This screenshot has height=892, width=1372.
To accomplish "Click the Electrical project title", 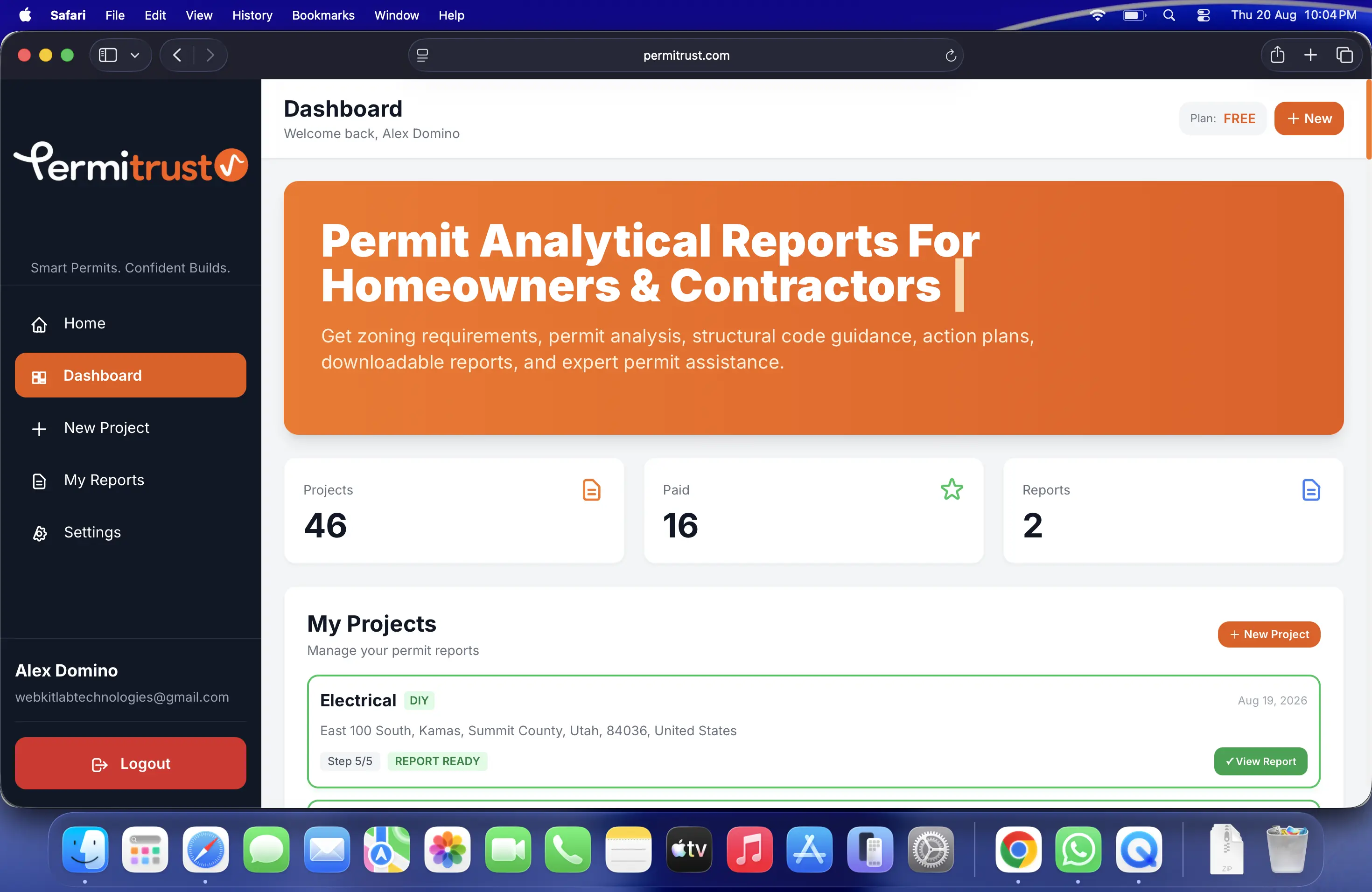I will (358, 700).
